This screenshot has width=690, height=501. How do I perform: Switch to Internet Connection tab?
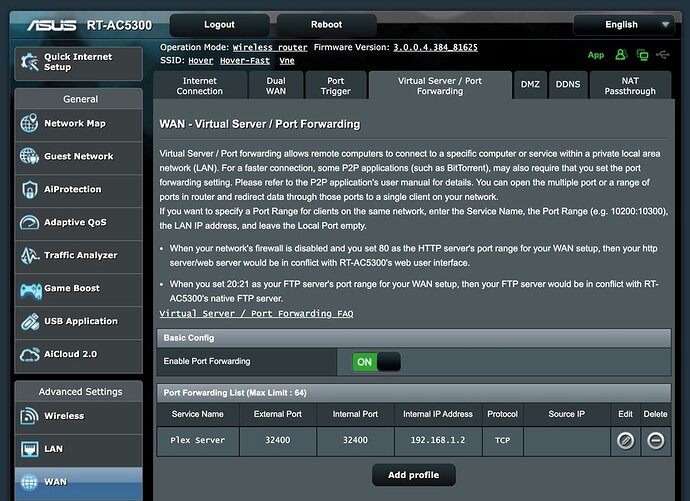tap(200, 86)
